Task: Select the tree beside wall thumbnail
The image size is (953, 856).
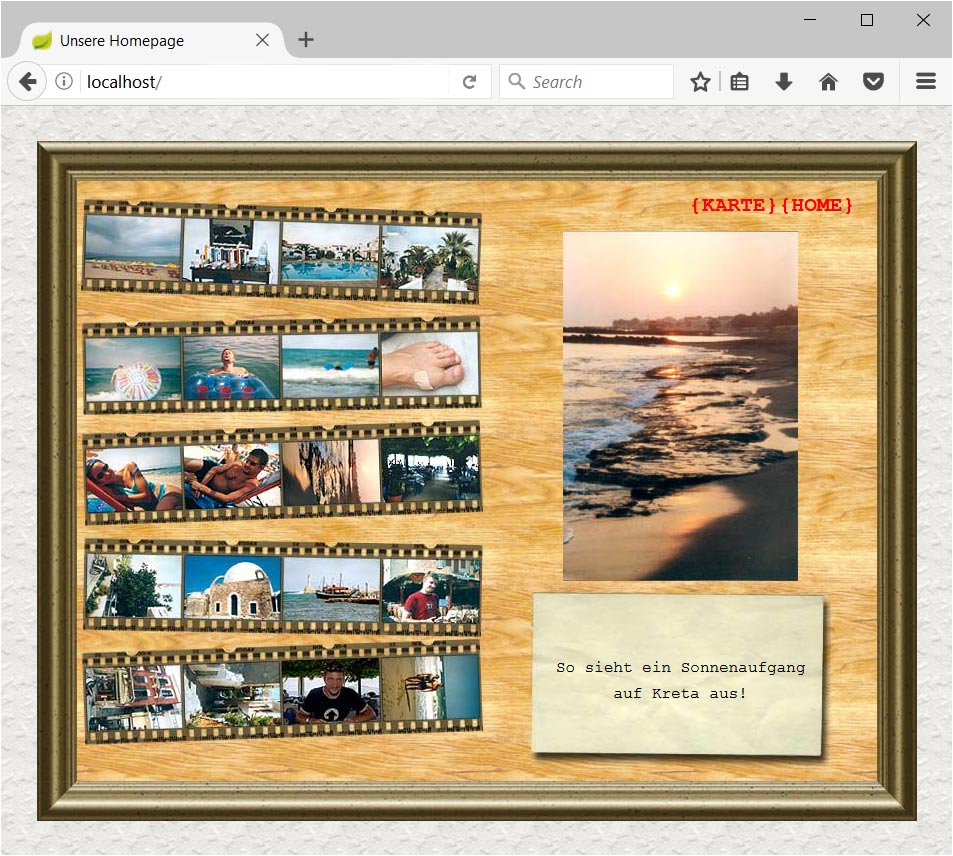Action: click(134, 586)
